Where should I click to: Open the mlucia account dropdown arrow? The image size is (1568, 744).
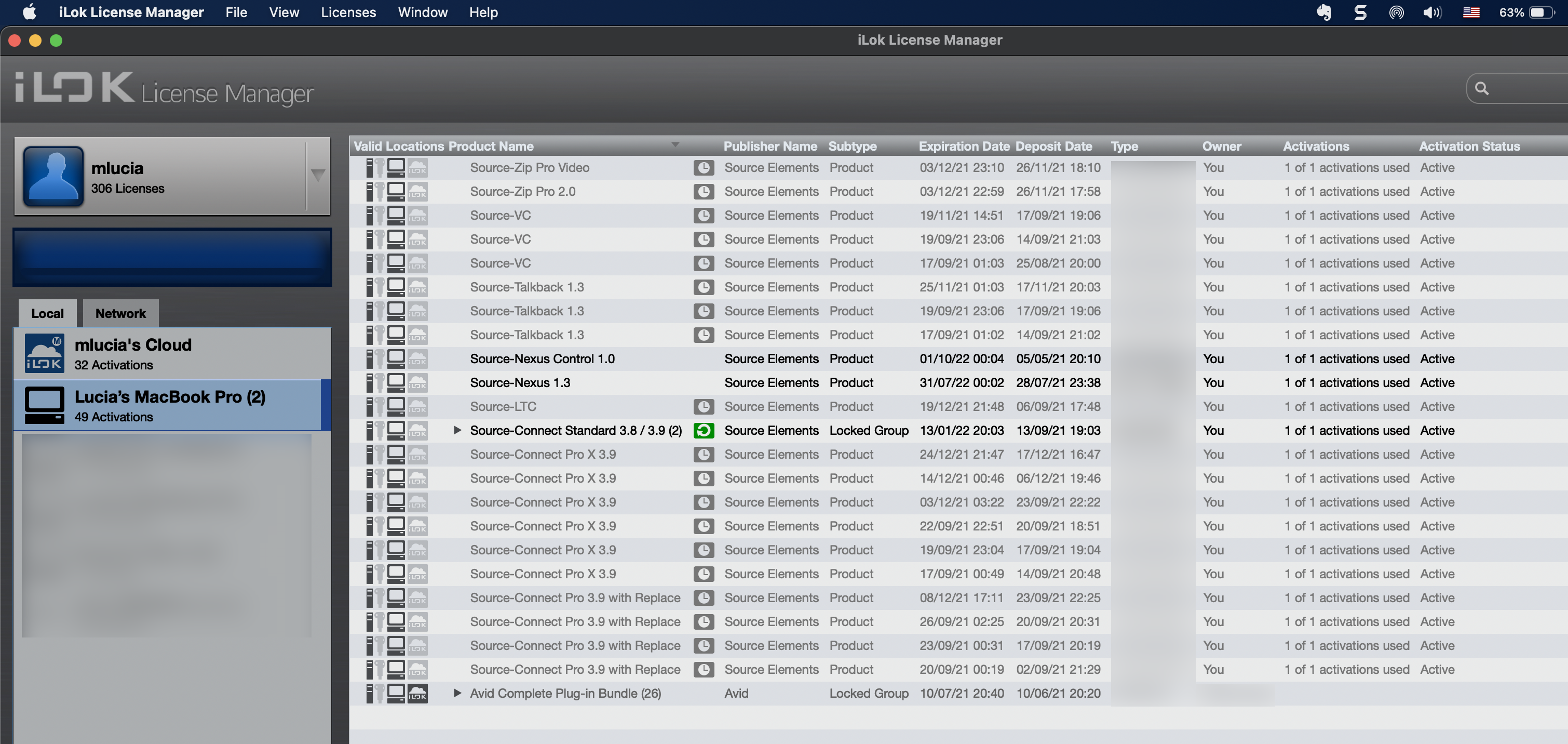click(x=318, y=176)
